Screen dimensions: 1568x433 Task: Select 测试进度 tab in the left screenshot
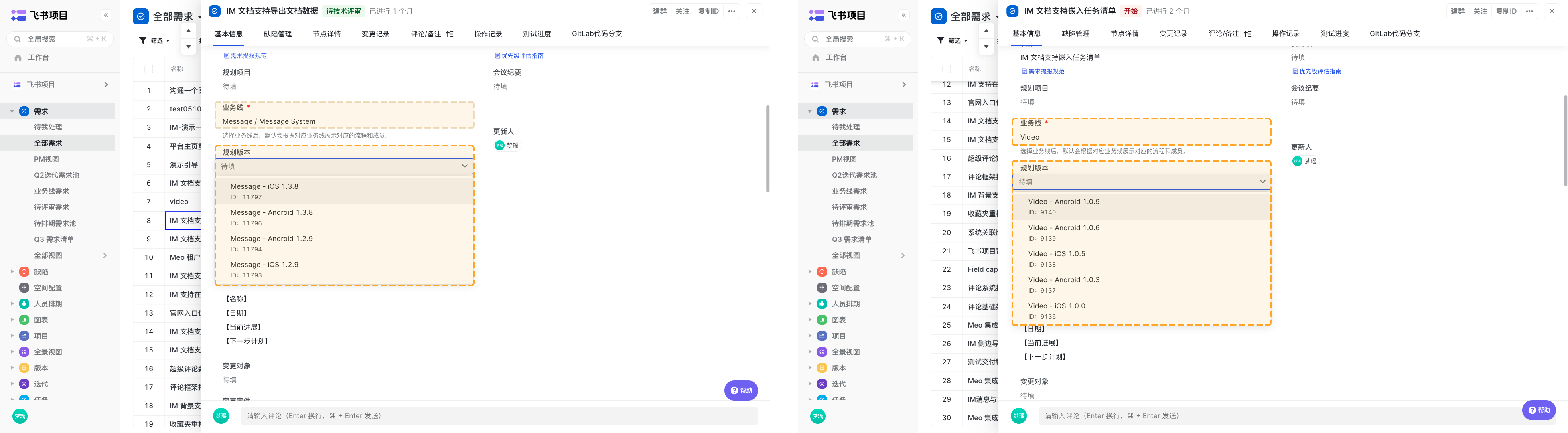[537, 34]
